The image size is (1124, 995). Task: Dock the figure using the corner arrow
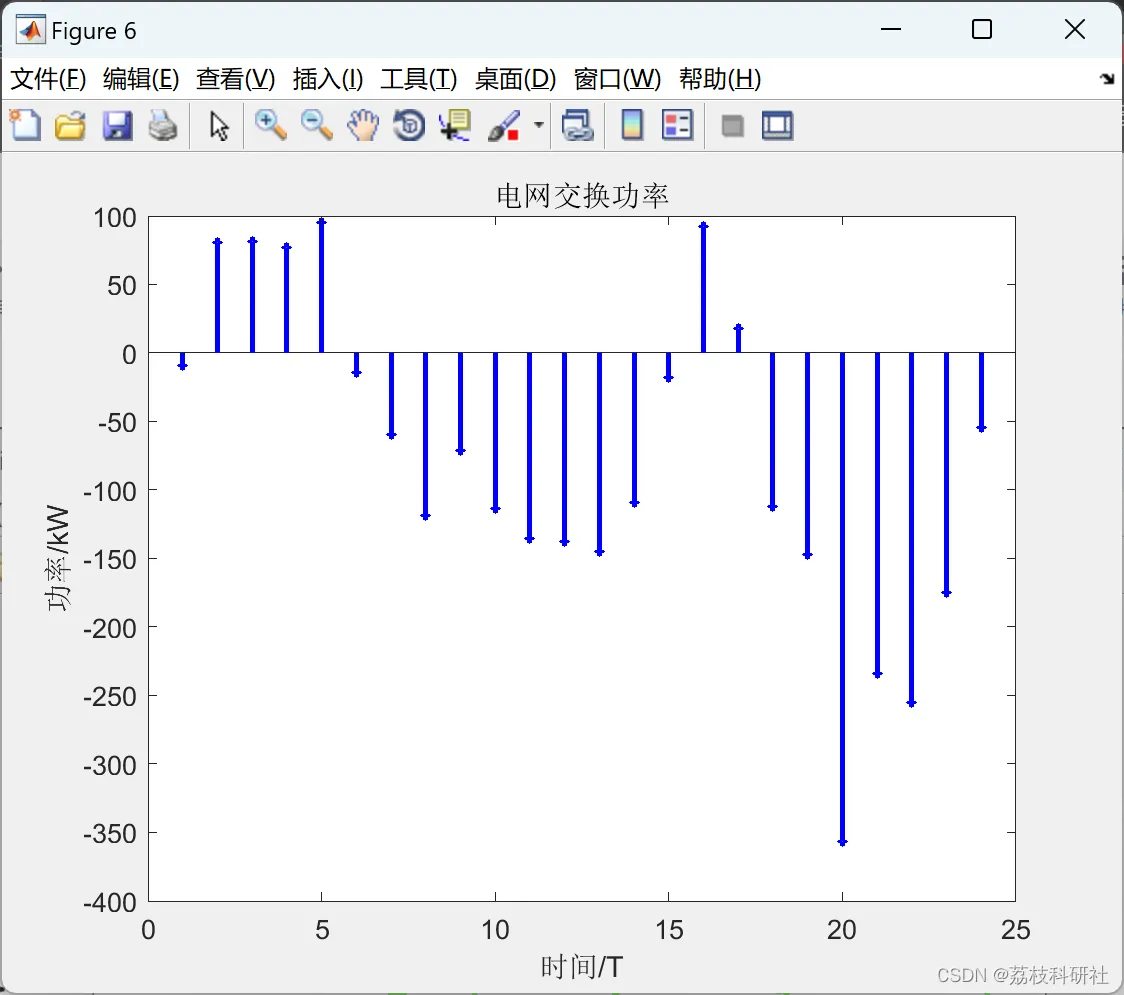pyautogui.click(x=1108, y=78)
